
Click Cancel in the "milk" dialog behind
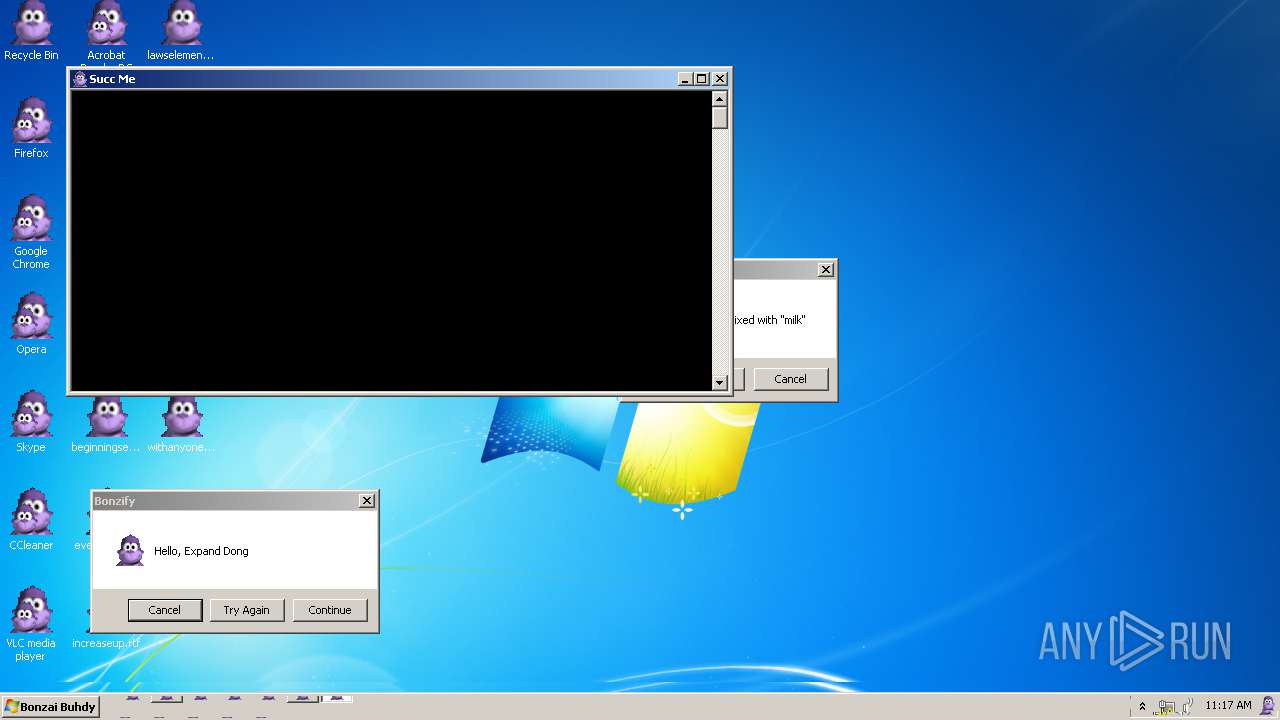click(790, 379)
